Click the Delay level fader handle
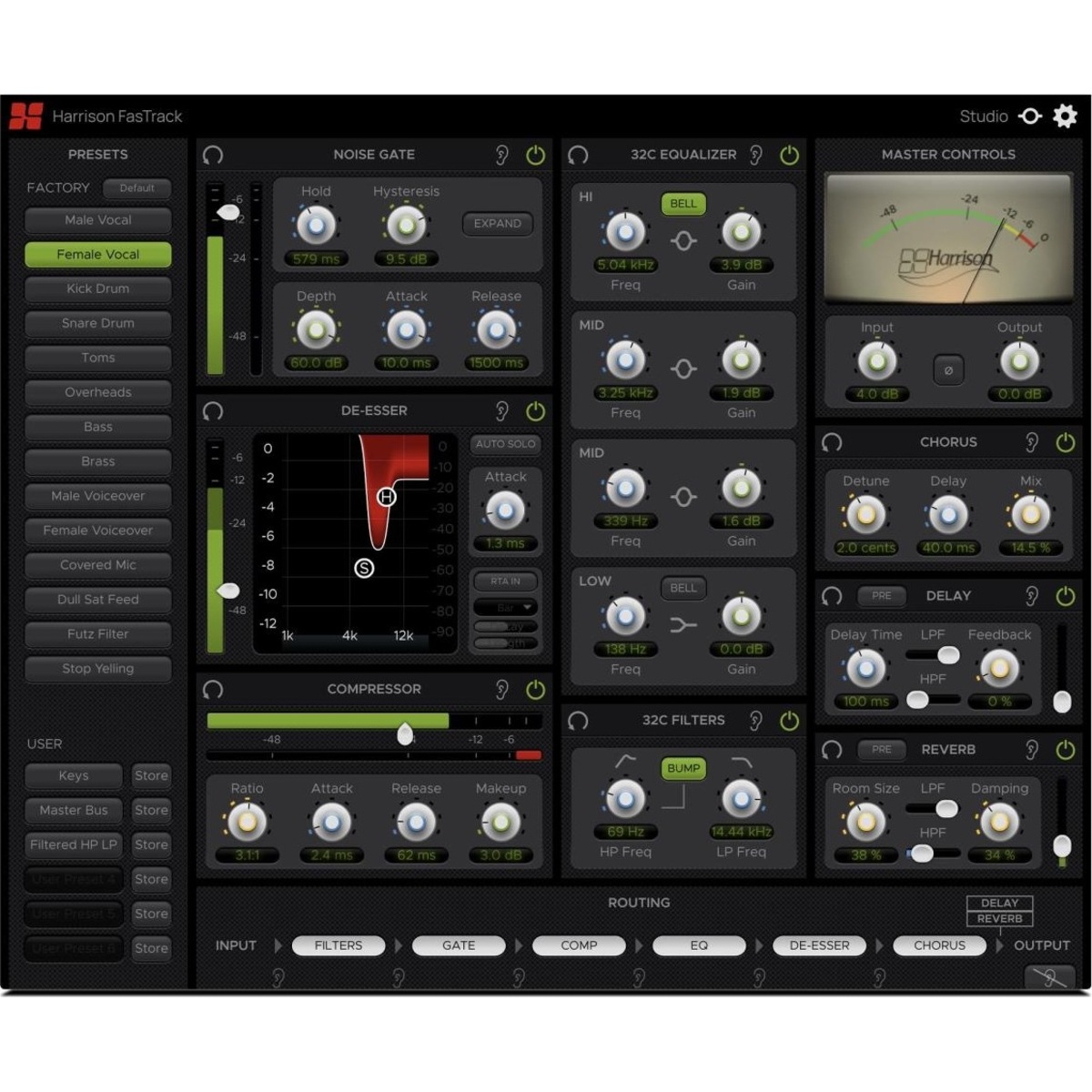This screenshot has width=1092, height=1092. click(1062, 702)
